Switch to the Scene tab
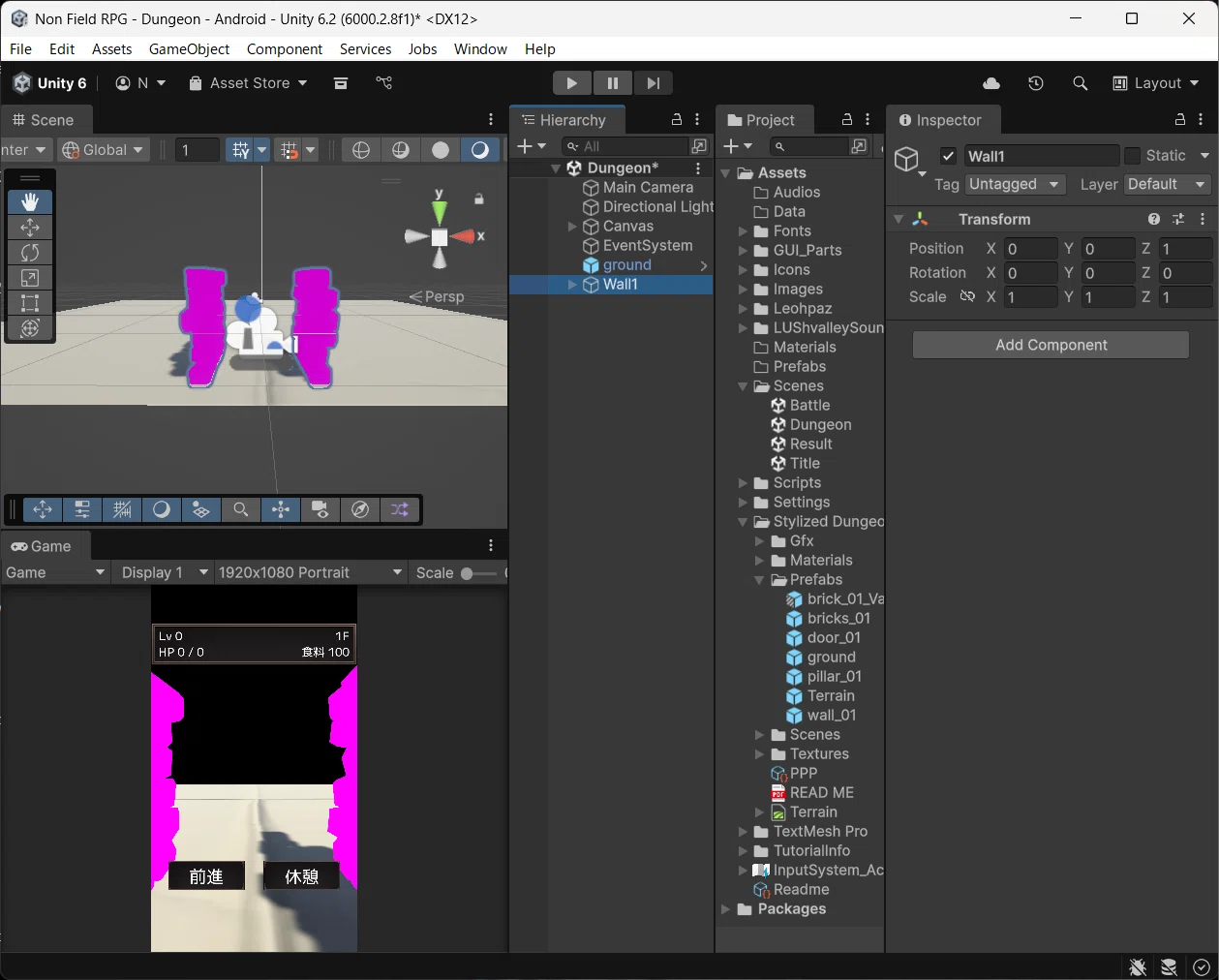The width and height of the screenshot is (1219, 980). click(x=43, y=120)
